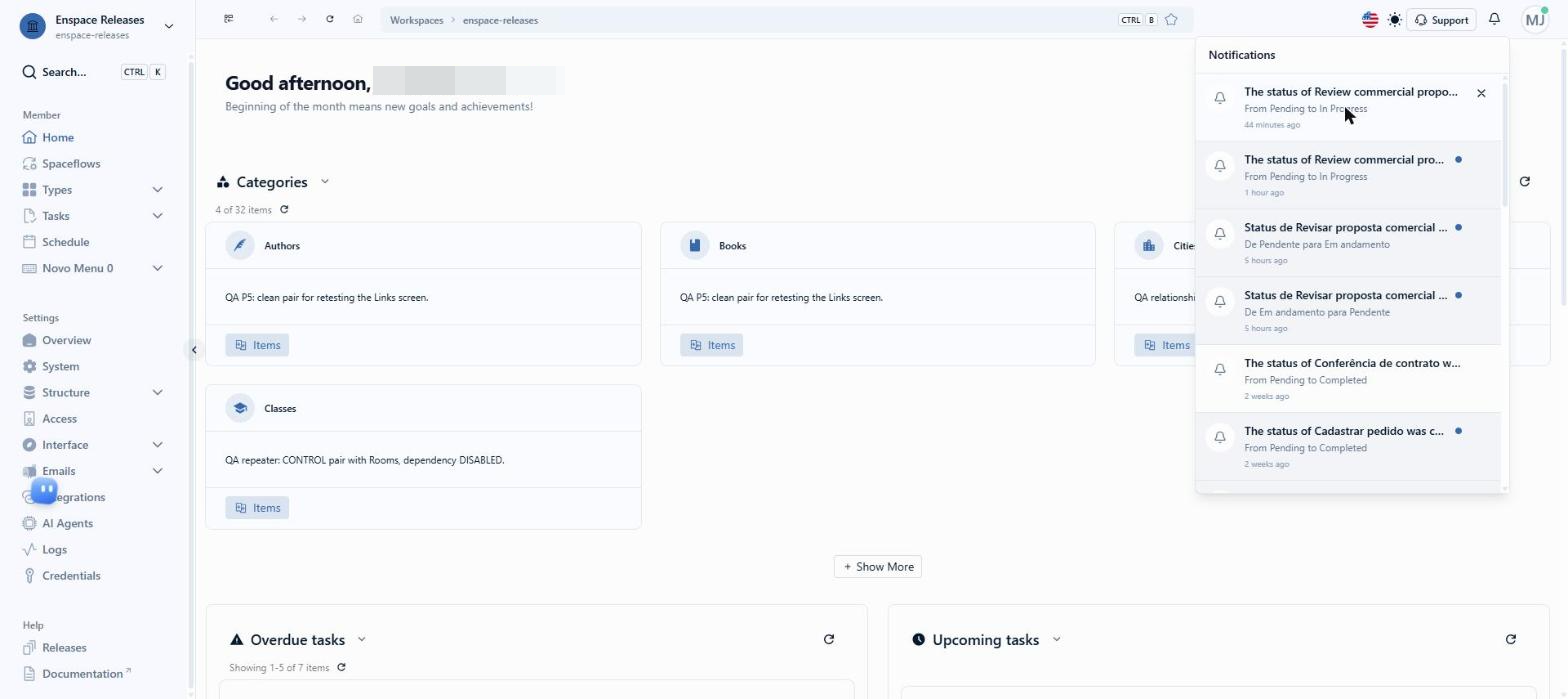Click the Support button

pos(1441,20)
